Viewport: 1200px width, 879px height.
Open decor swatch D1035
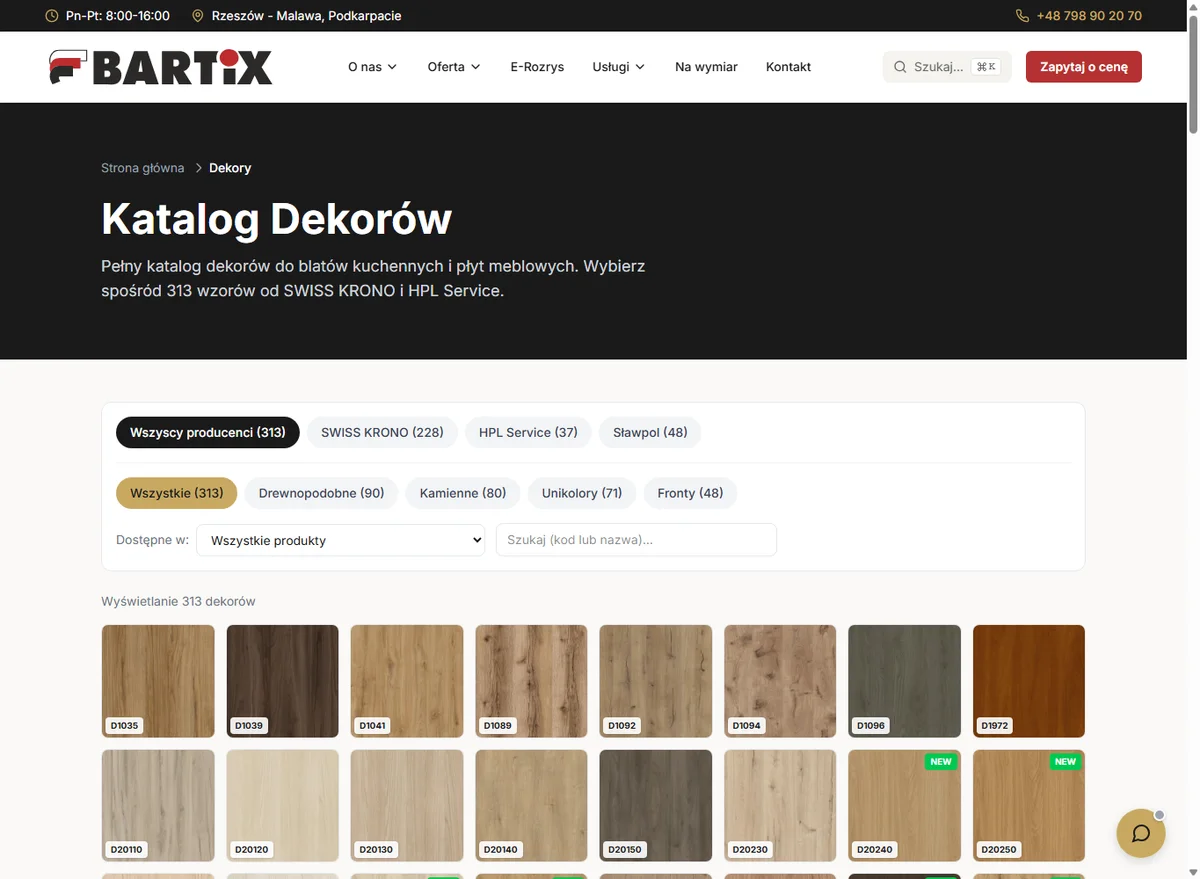pos(158,681)
